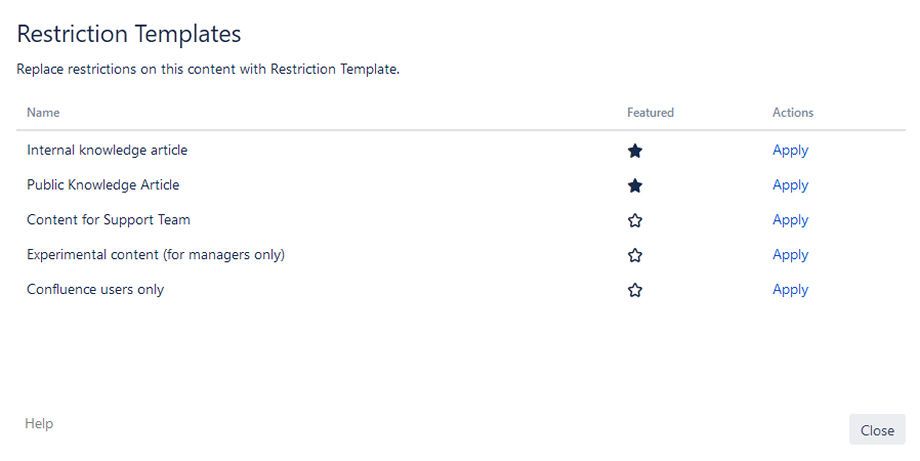Feature the Confluence users only template
This screenshot has width=920, height=461.
(635, 290)
